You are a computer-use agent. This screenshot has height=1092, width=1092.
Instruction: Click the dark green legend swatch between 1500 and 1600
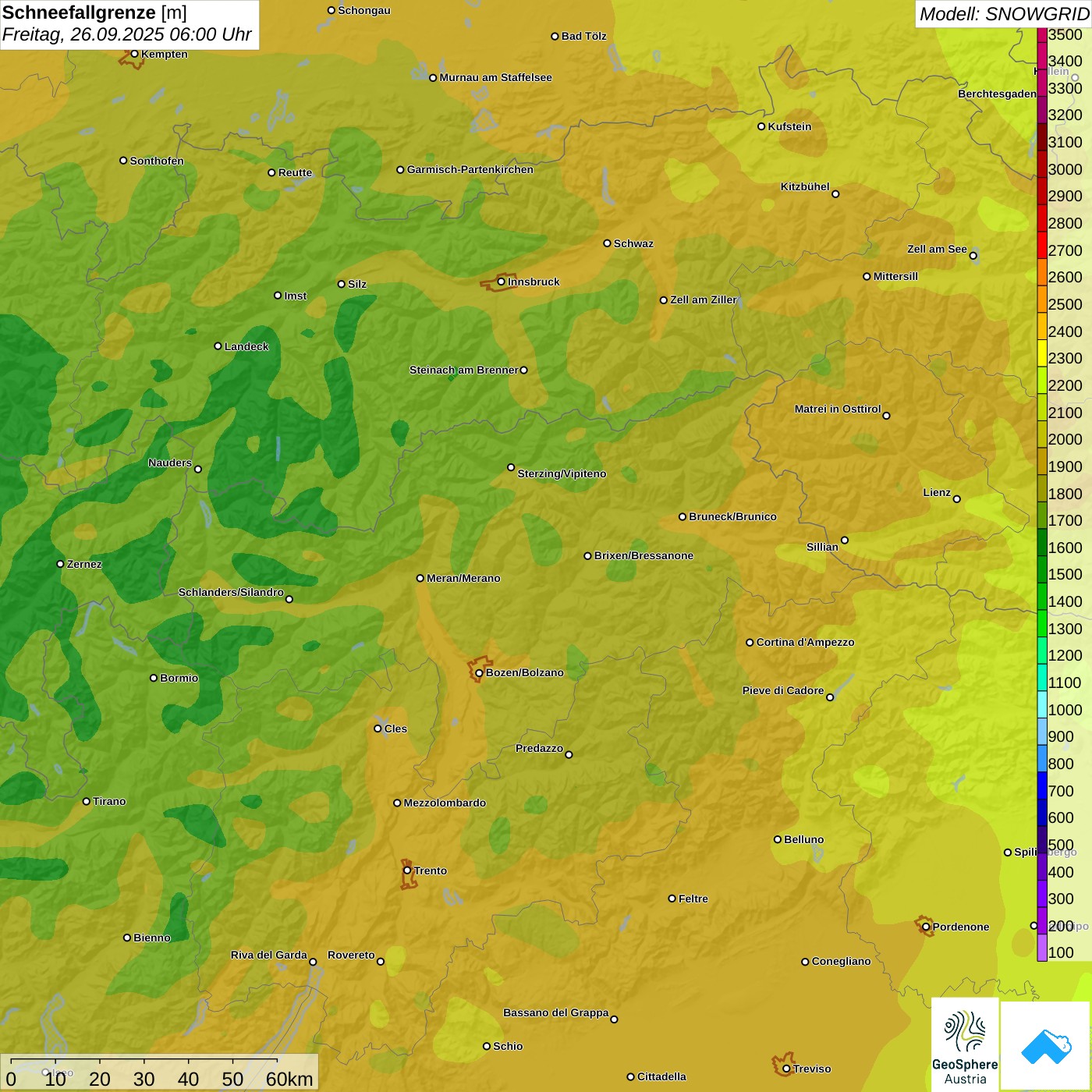tap(1042, 569)
